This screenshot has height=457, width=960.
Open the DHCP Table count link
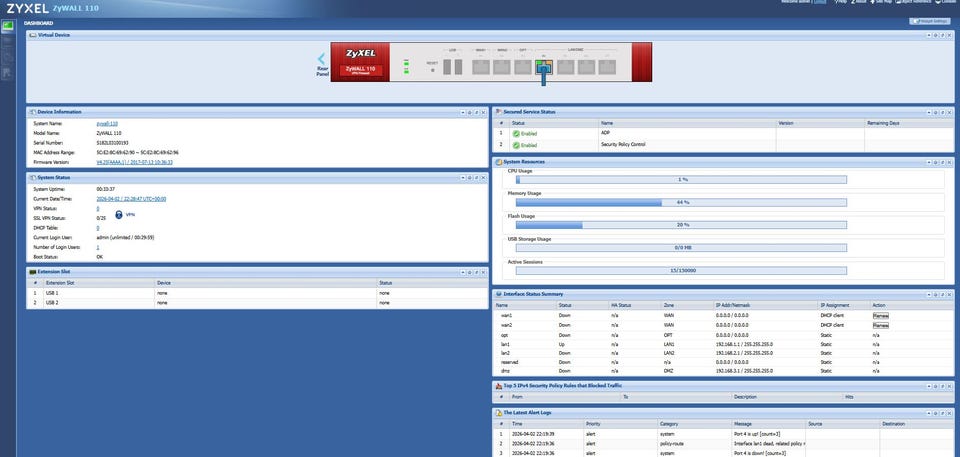(x=98, y=228)
